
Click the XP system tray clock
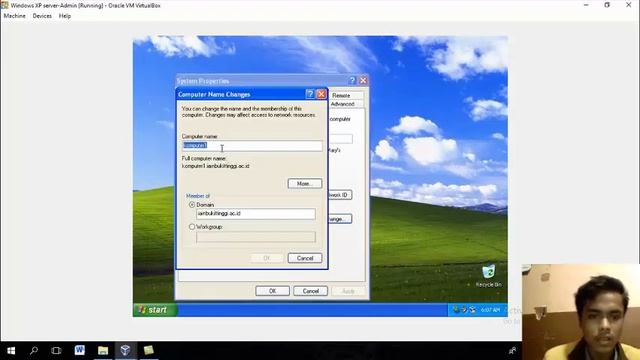pos(490,310)
